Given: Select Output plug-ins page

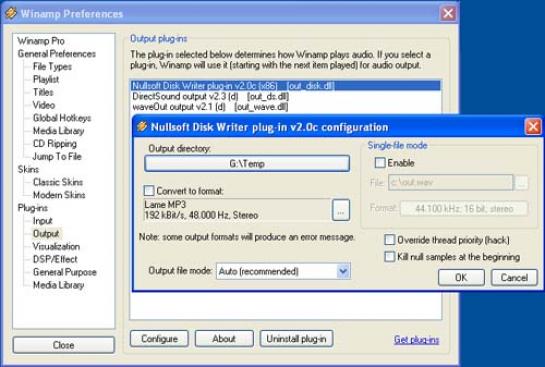Looking at the screenshot, I should 46,234.
